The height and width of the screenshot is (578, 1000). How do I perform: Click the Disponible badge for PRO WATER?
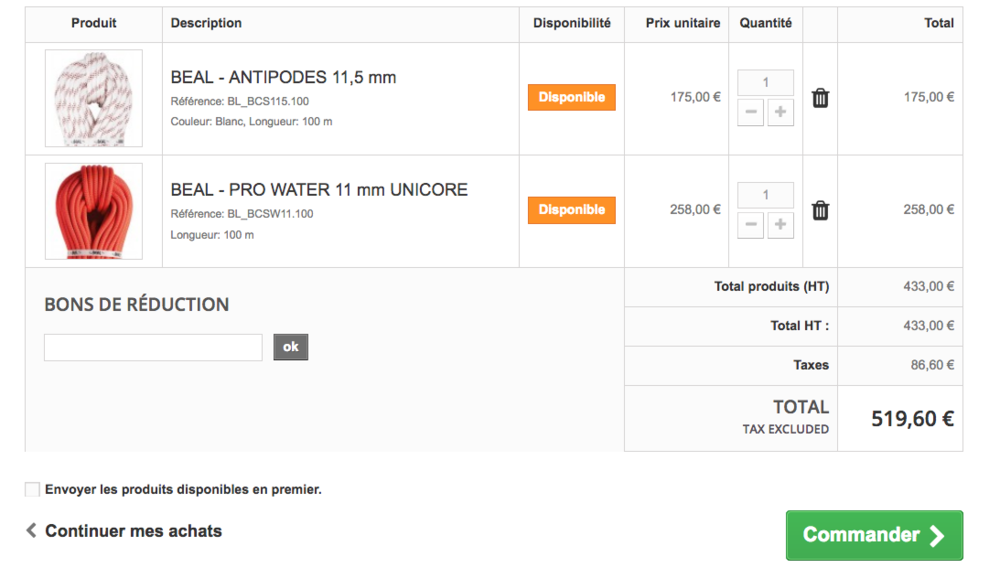tap(571, 210)
